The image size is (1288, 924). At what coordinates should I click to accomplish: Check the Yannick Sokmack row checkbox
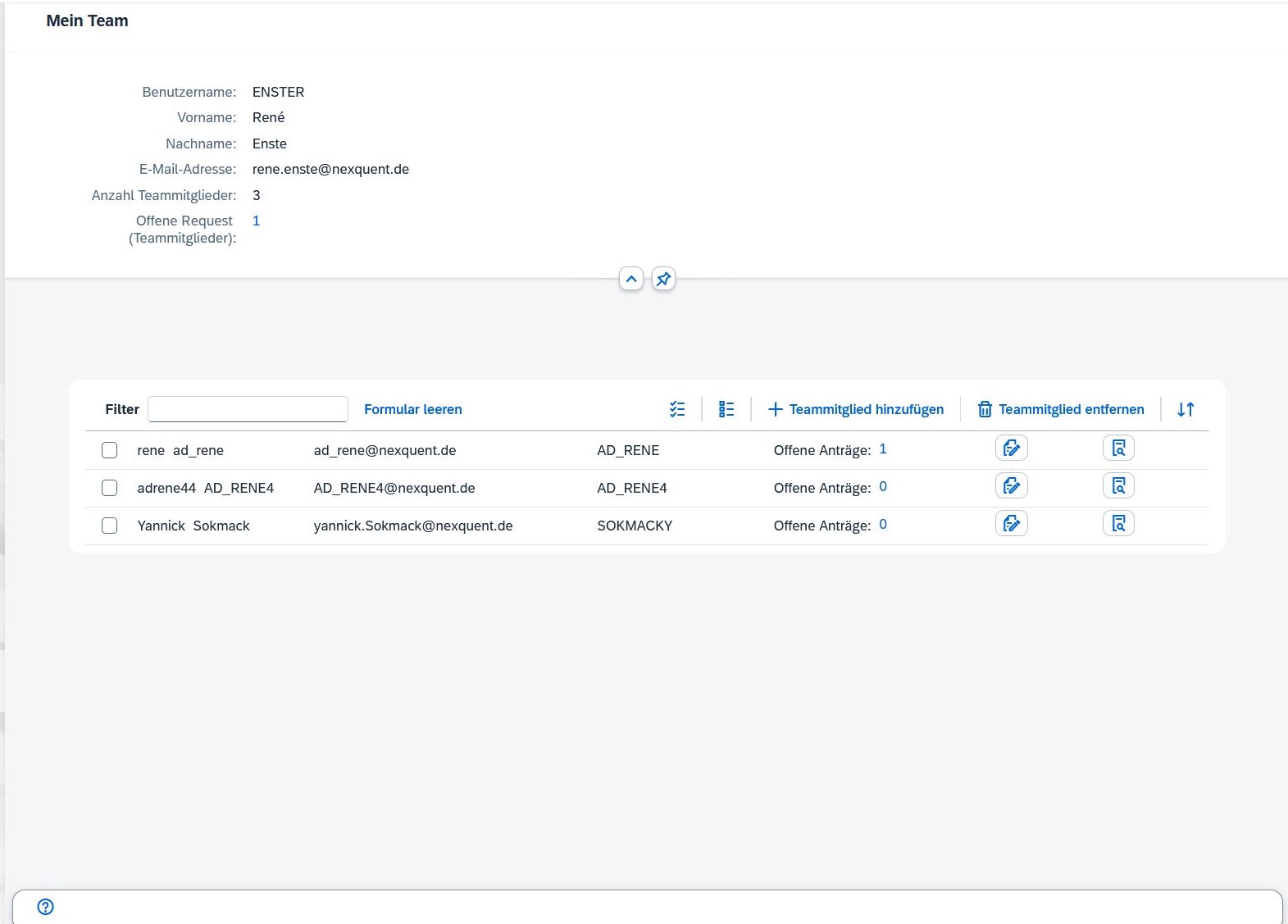pos(110,526)
